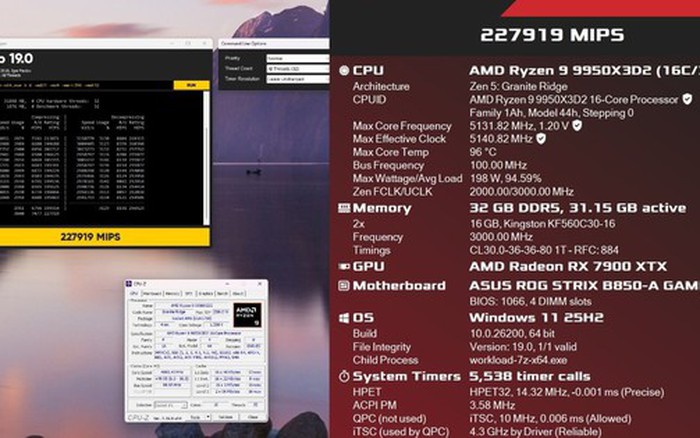The image size is (700, 438).
Task: Click the verified shield next to CPUID
Action: click(x=687, y=100)
